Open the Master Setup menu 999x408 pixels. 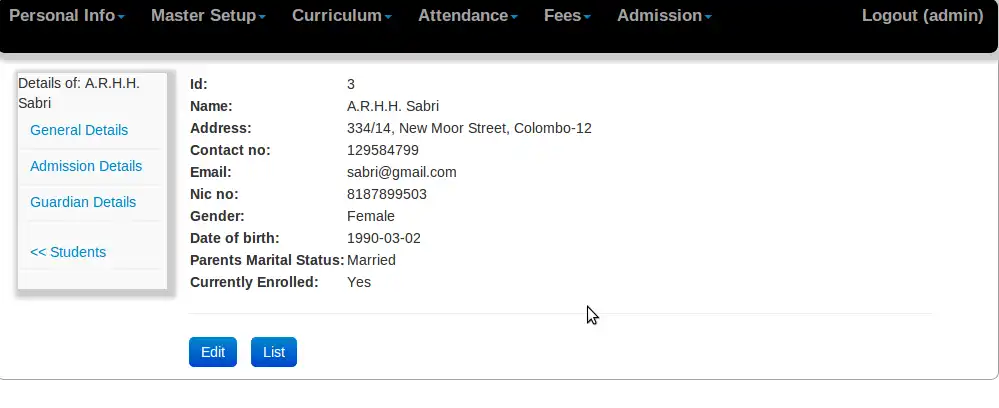(x=208, y=16)
